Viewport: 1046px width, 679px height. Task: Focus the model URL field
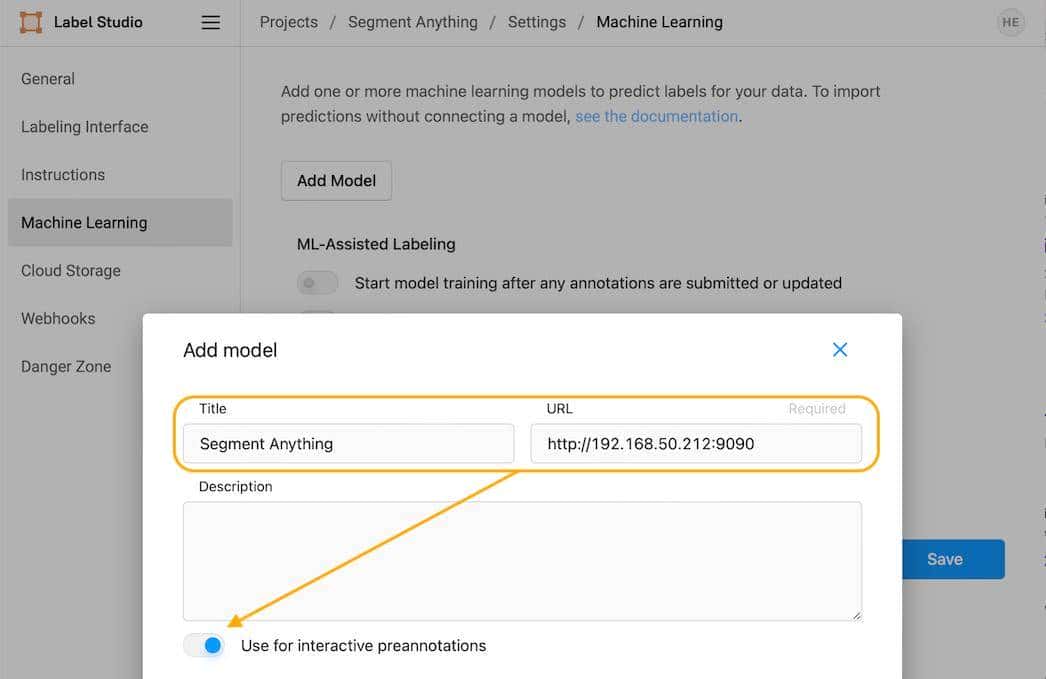pyautogui.click(x=696, y=444)
